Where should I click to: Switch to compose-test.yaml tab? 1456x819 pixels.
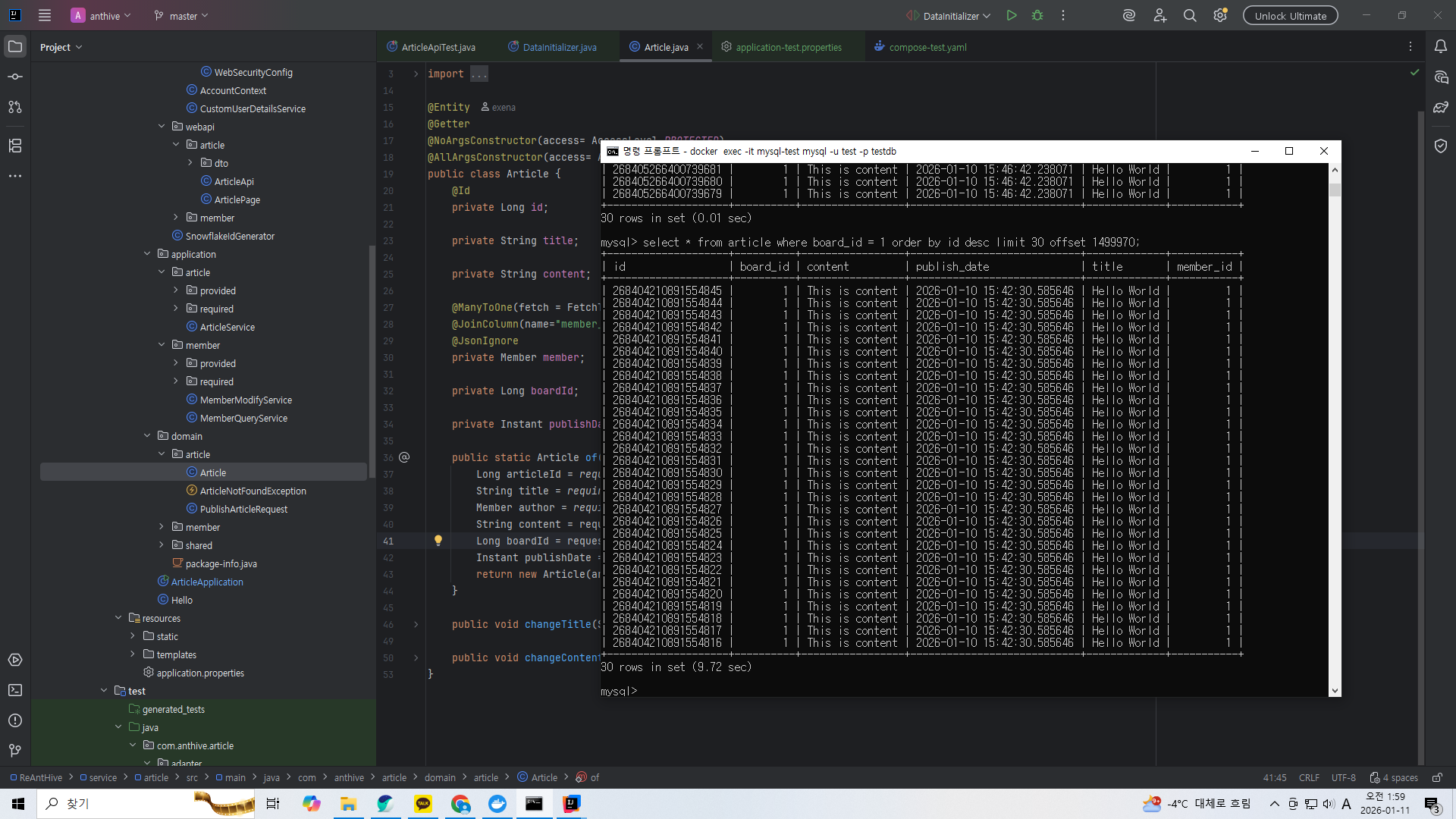[x=927, y=47]
